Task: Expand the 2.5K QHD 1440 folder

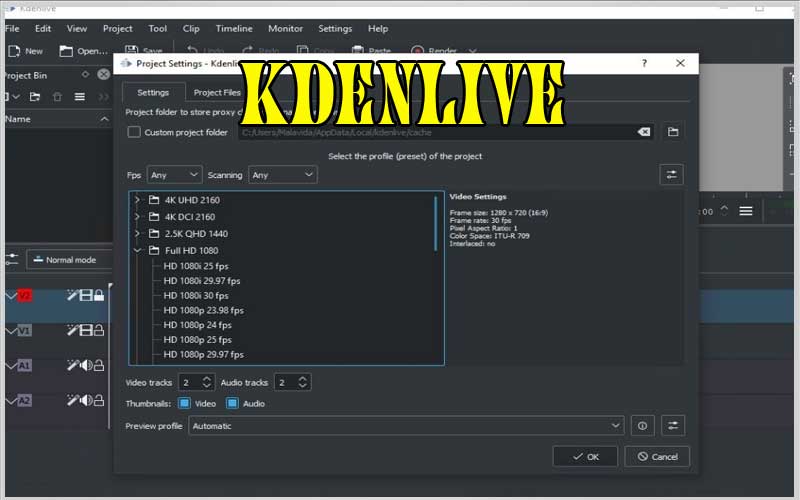Action: [x=137, y=234]
